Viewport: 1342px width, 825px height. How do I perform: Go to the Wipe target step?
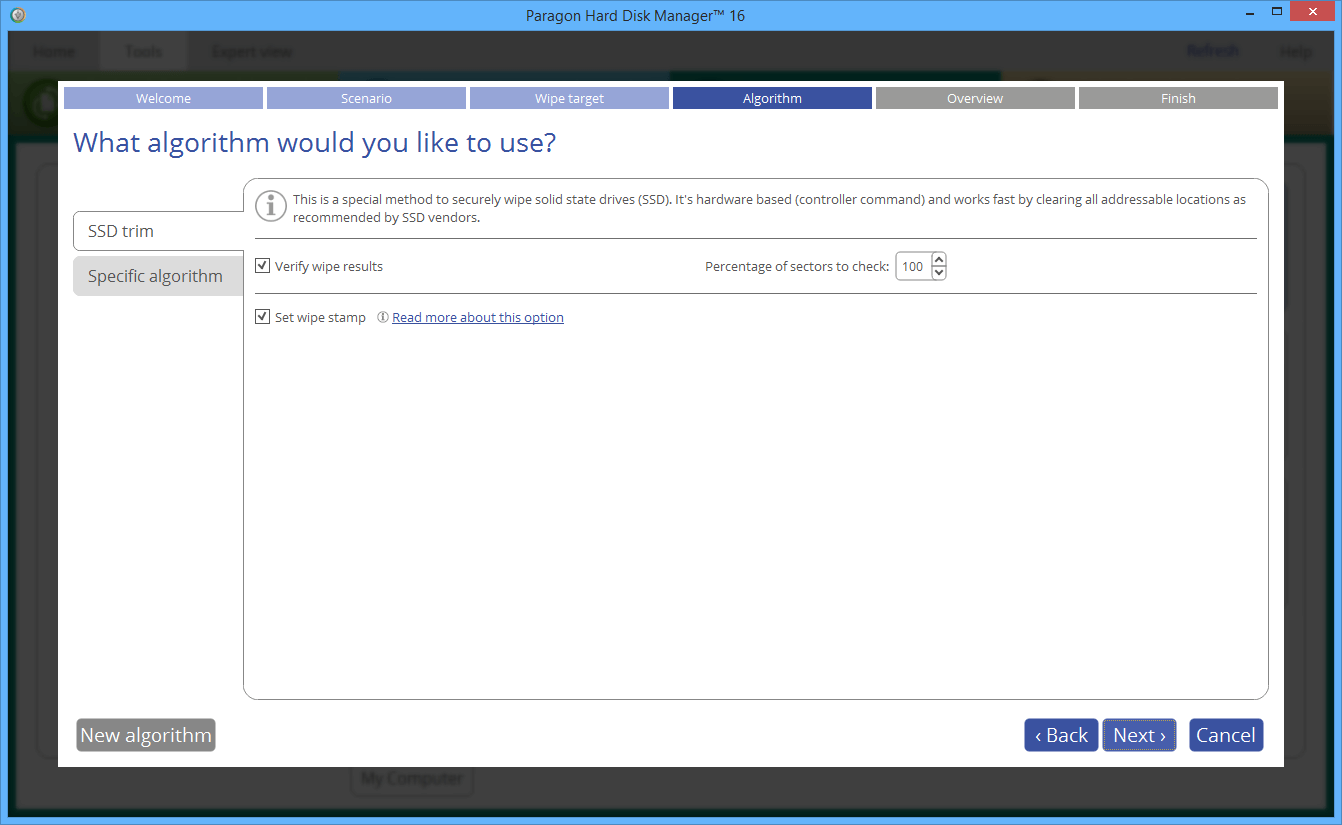[x=569, y=98]
